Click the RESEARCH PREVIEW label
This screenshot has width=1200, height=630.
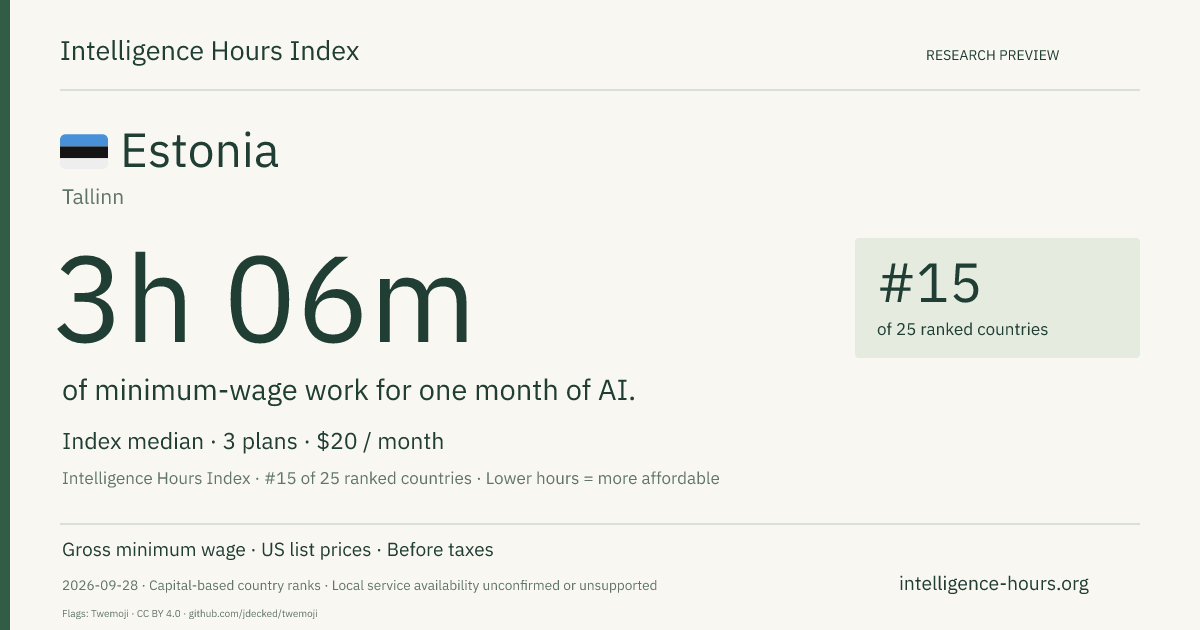click(x=992, y=55)
